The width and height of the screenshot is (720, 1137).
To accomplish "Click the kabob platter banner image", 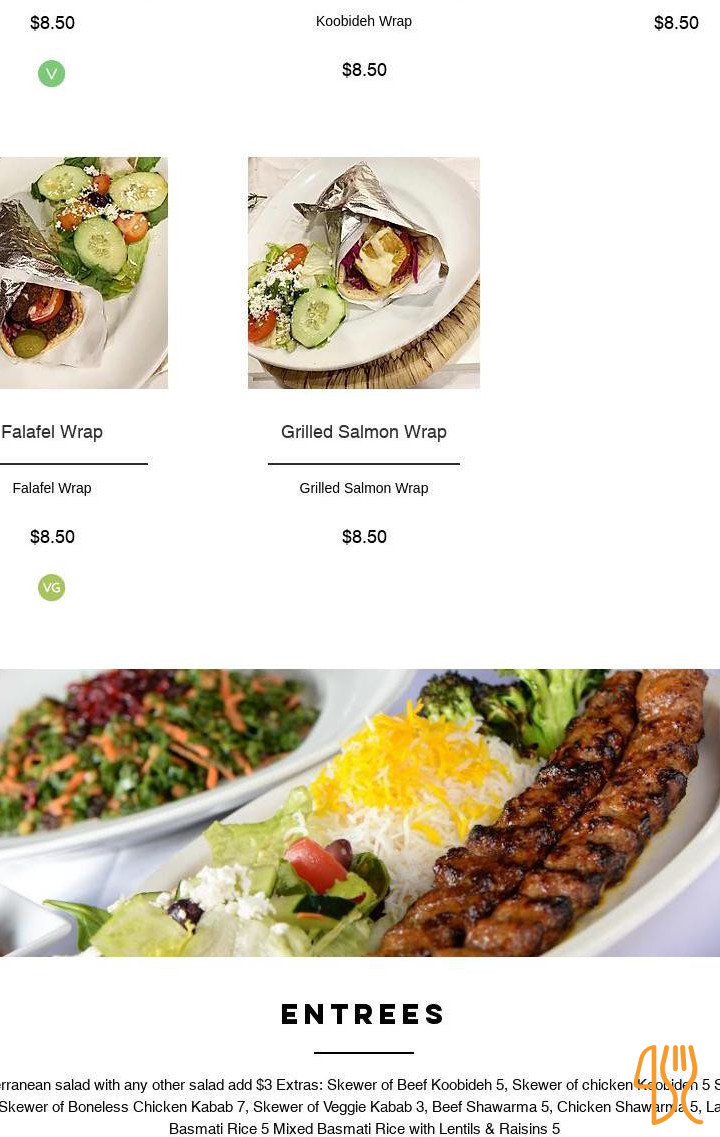I will pyautogui.click(x=360, y=813).
